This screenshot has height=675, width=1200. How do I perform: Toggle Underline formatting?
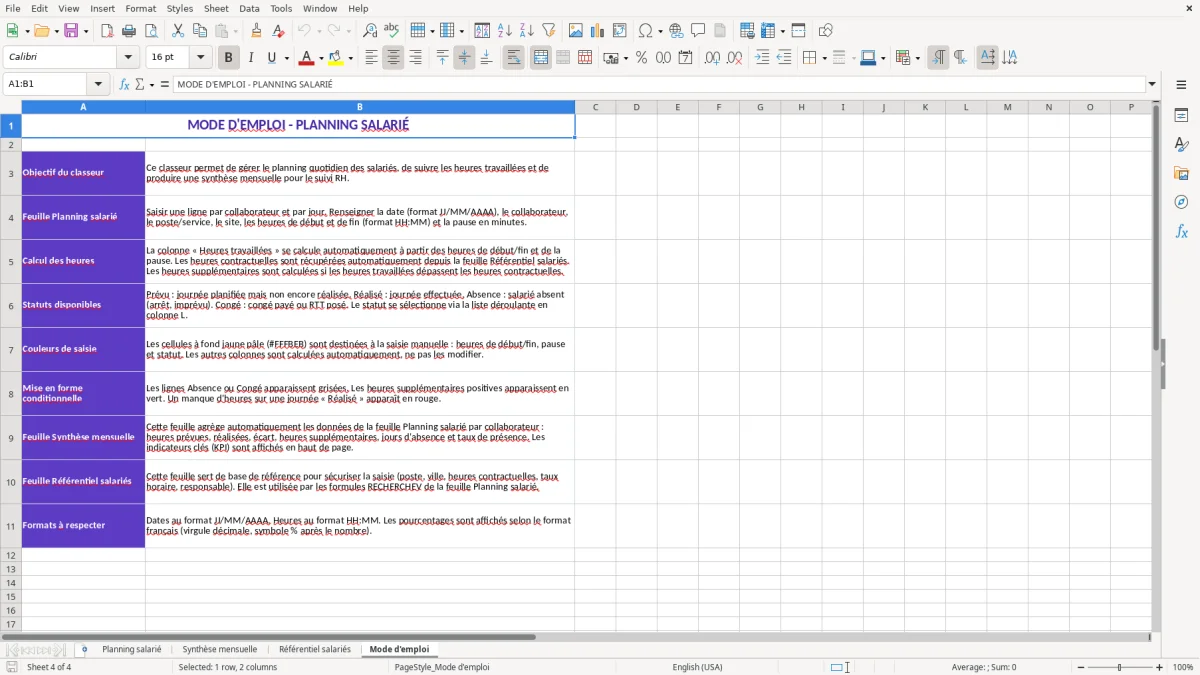click(271, 58)
